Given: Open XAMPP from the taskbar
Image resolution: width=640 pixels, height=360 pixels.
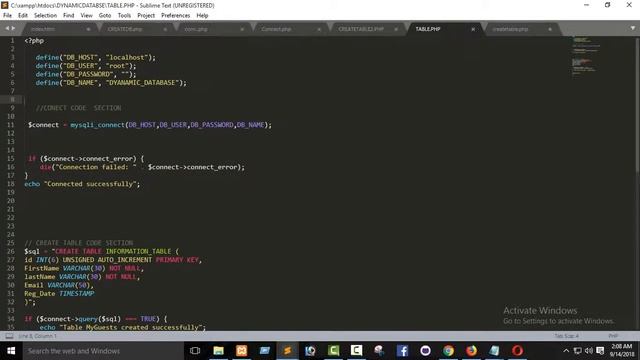Looking at the screenshot, I should point(242,351).
